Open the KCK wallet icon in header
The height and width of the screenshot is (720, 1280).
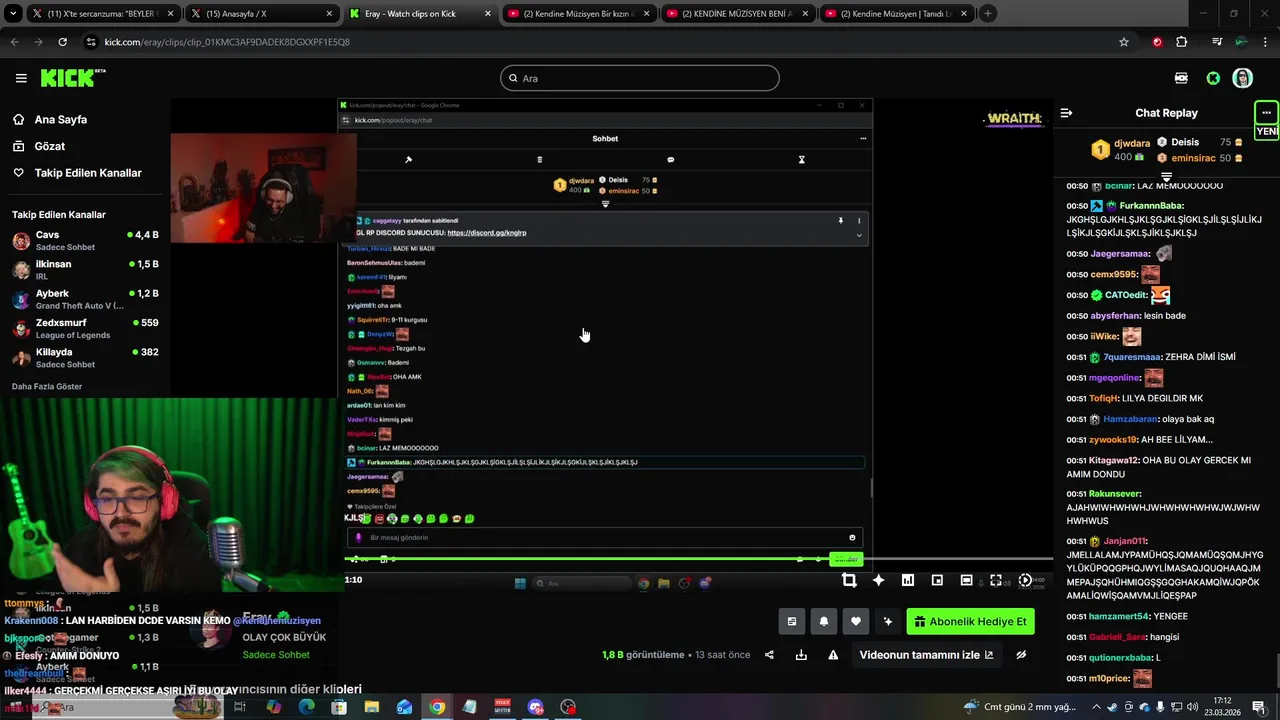coord(1181,78)
